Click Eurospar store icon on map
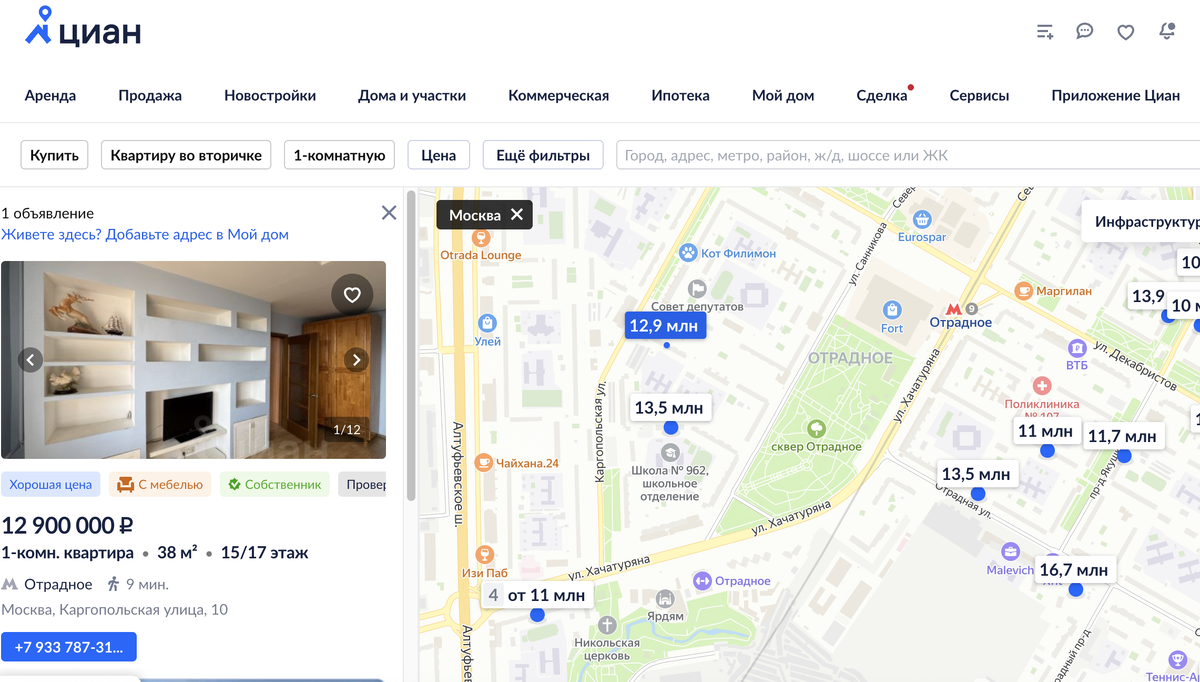 point(922,219)
